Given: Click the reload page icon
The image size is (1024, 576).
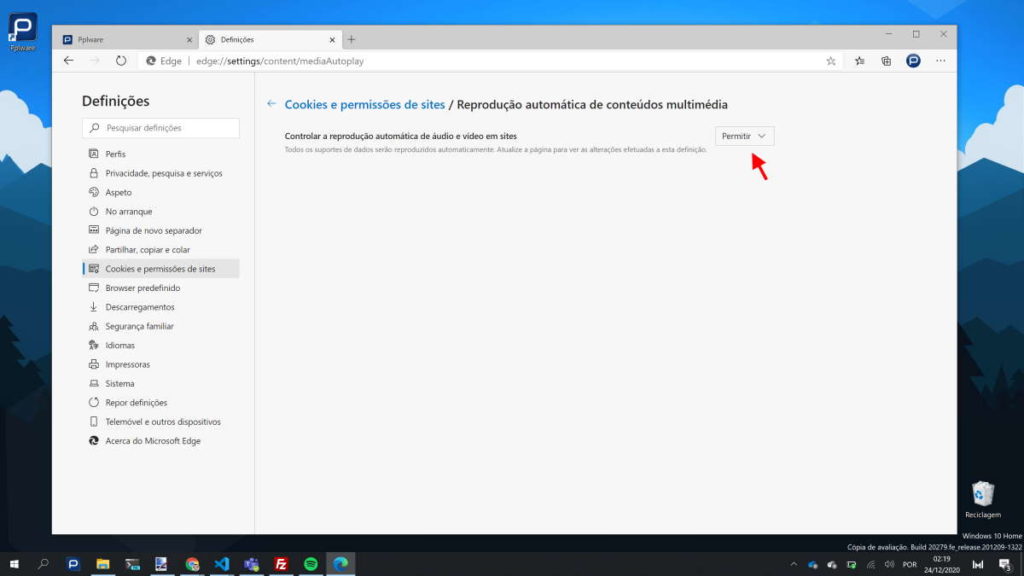Looking at the screenshot, I should [120, 60].
